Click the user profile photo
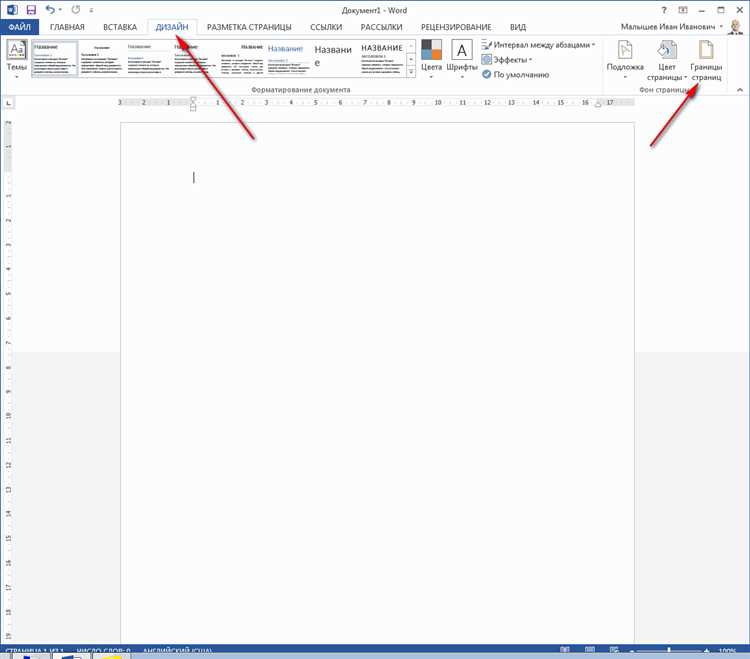750x659 pixels. coord(735,27)
